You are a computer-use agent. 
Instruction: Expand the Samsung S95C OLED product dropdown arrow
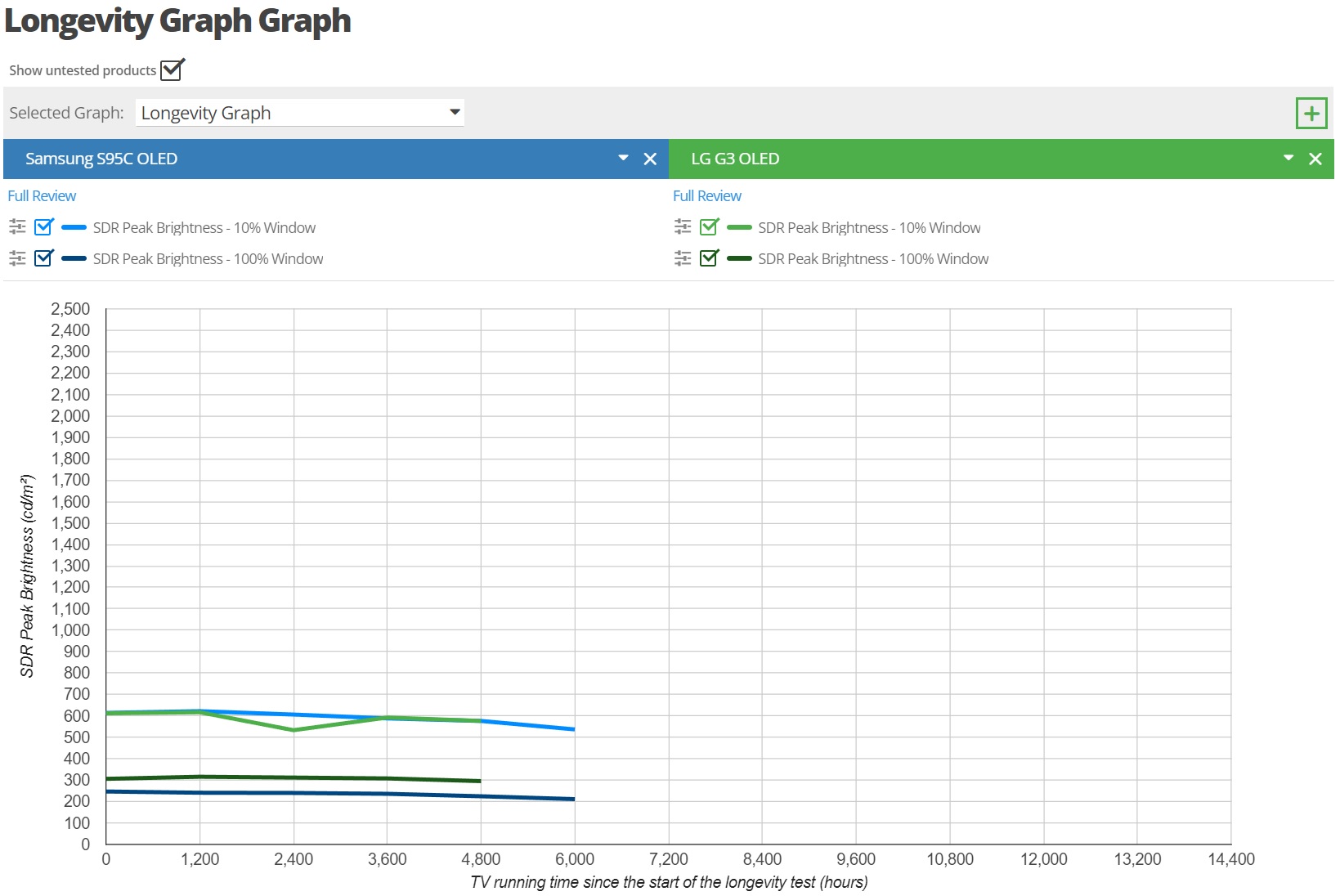[623, 158]
